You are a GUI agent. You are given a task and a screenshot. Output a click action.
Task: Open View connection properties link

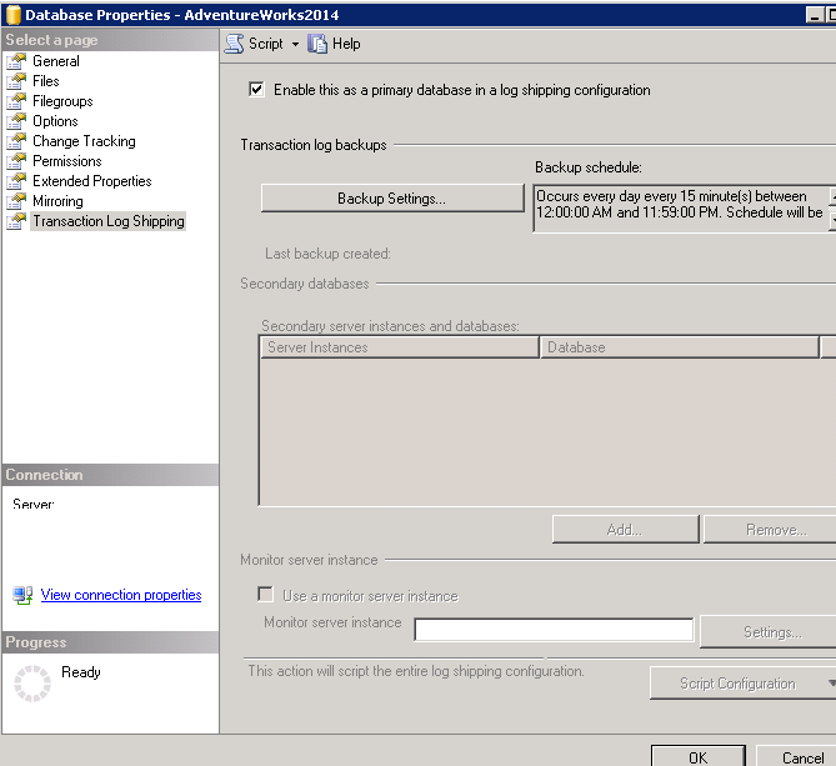pyautogui.click(x=121, y=595)
